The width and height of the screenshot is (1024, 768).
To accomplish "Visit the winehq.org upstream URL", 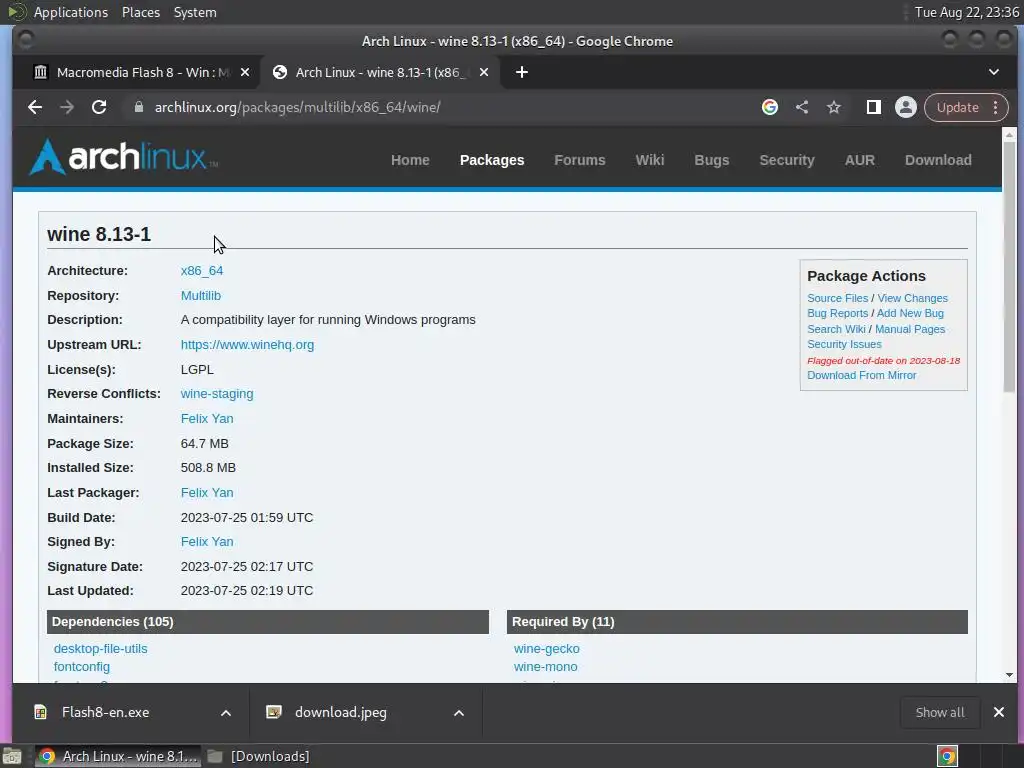I will tap(247, 345).
